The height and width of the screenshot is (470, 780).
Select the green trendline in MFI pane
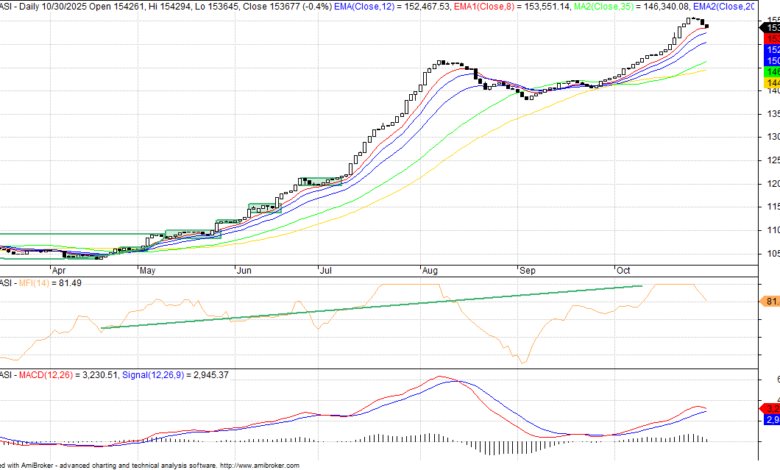coord(370,307)
